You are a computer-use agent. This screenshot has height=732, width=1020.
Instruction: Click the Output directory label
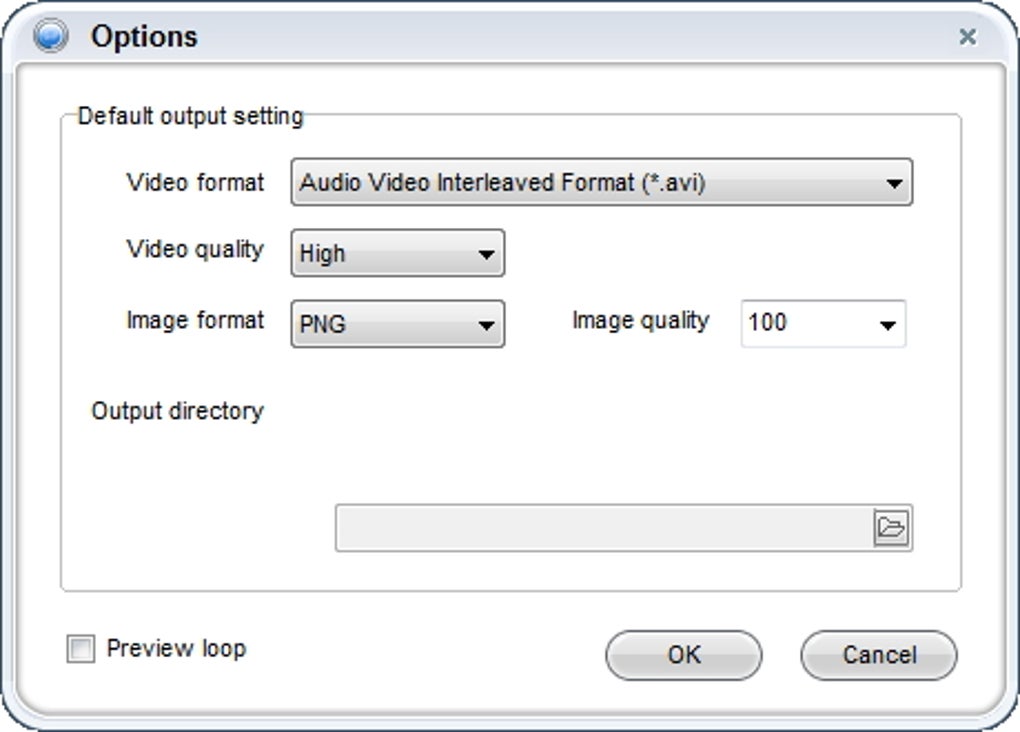coord(178,411)
